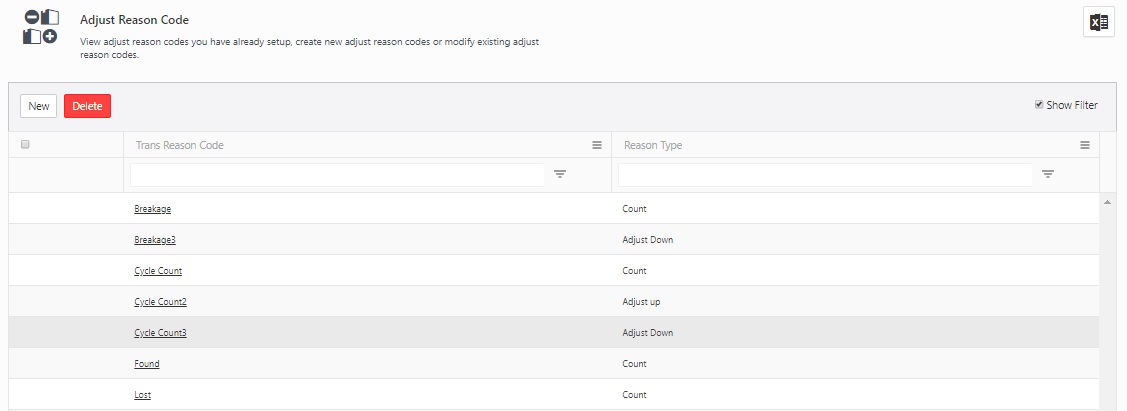The height and width of the screenshot is (411, 1127).
Task: Select the Cycle Count link
Action: pyautogui.click(x=158, y=271)
